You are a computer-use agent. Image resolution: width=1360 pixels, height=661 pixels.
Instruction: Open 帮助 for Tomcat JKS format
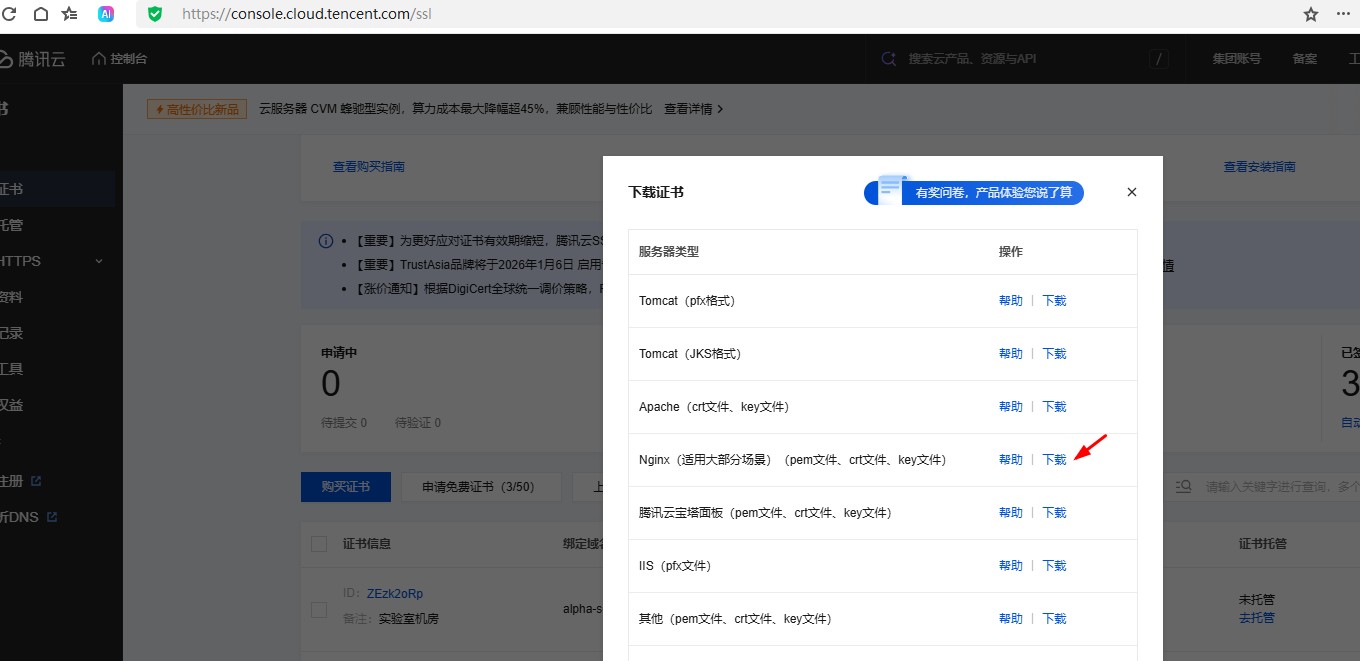[1011, 353]
